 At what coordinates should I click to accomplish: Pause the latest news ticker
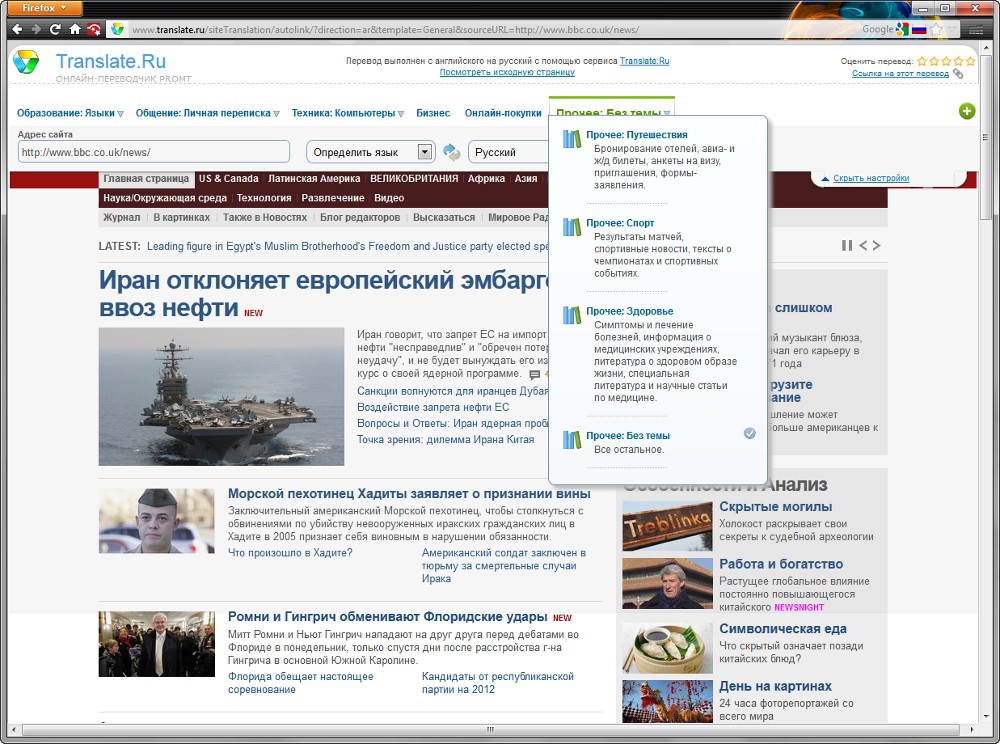pos(847,246)
